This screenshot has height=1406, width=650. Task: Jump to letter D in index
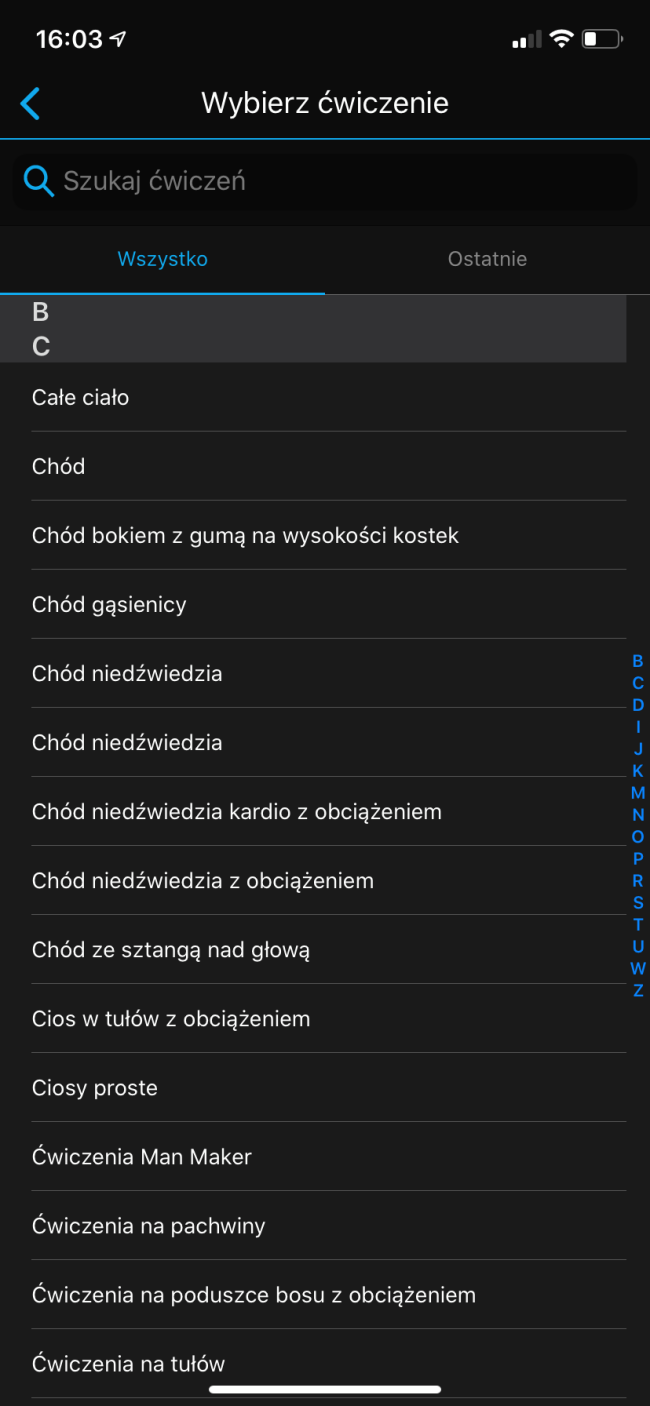click(638, 705)
